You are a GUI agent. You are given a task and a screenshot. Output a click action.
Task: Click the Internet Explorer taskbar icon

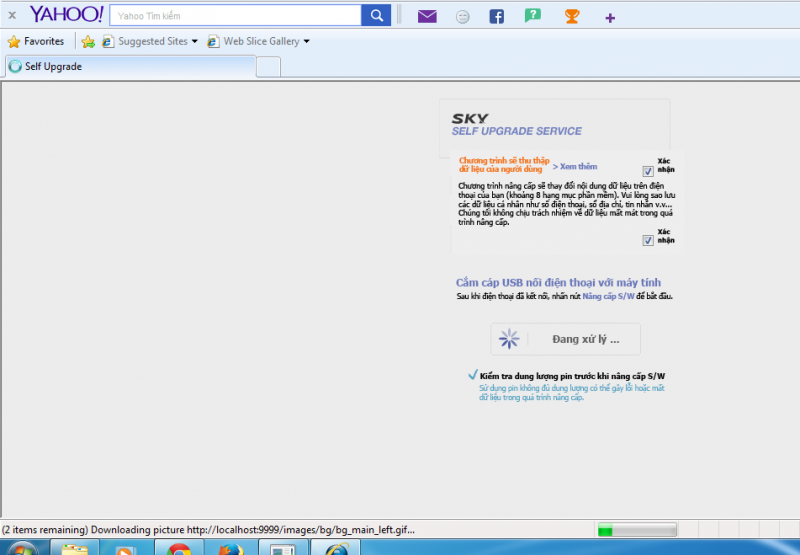pos(336,548)
